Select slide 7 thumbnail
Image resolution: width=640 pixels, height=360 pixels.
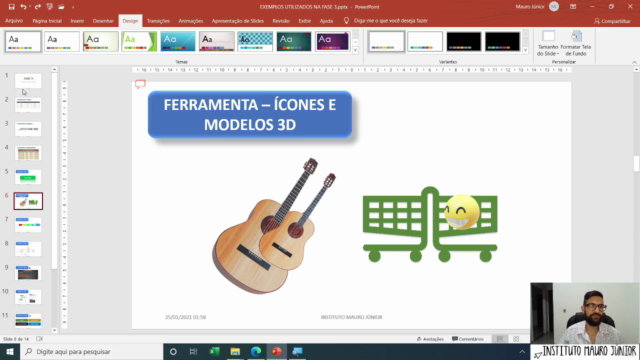(28, 225)
